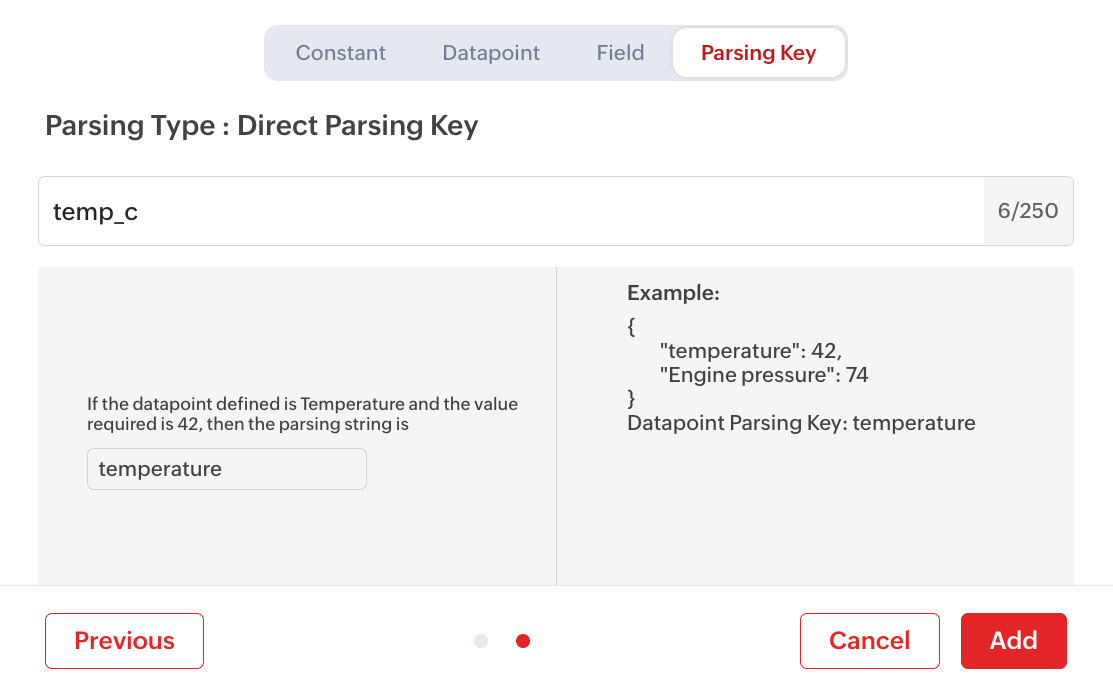Click the datapoint Temperature explanation text
Screen dimensions: 1113x696
[302, 414]
